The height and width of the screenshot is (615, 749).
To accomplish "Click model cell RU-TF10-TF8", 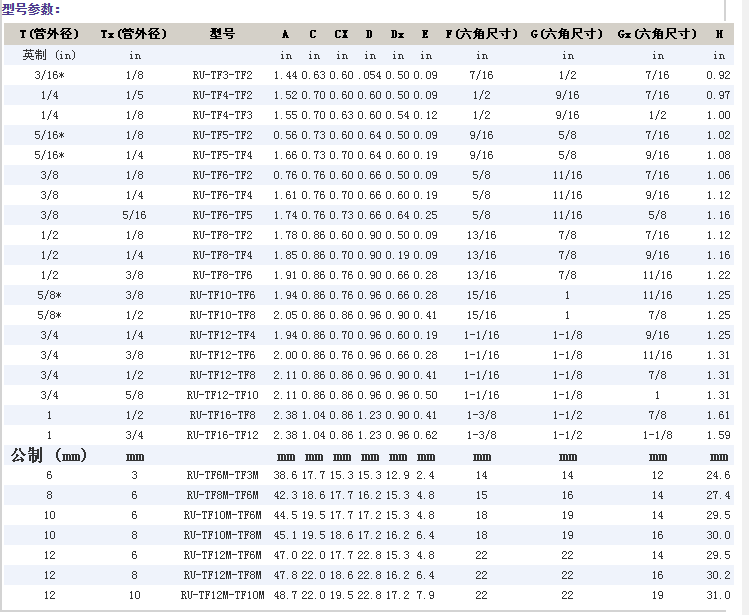I will point(222,315).
